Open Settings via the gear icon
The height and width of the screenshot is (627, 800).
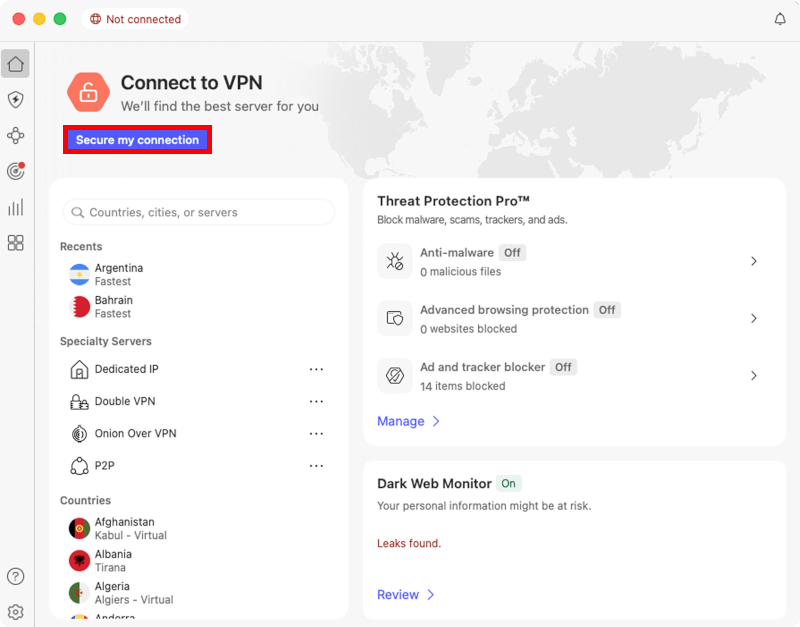point(15,612)
